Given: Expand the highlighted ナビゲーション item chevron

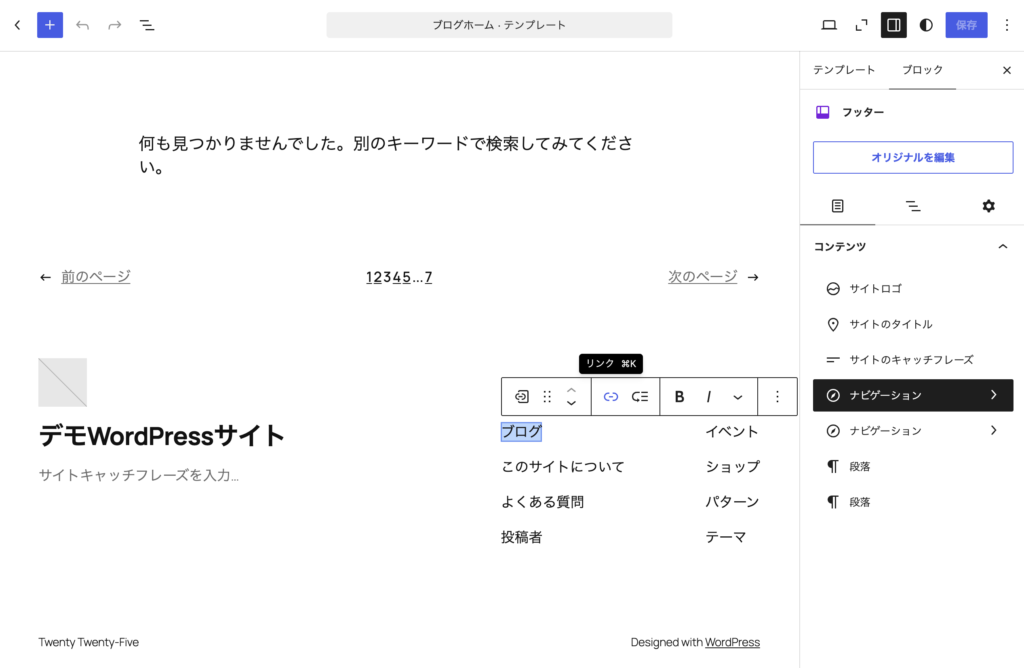Looking at the screenshot, I should coord(993,395).
